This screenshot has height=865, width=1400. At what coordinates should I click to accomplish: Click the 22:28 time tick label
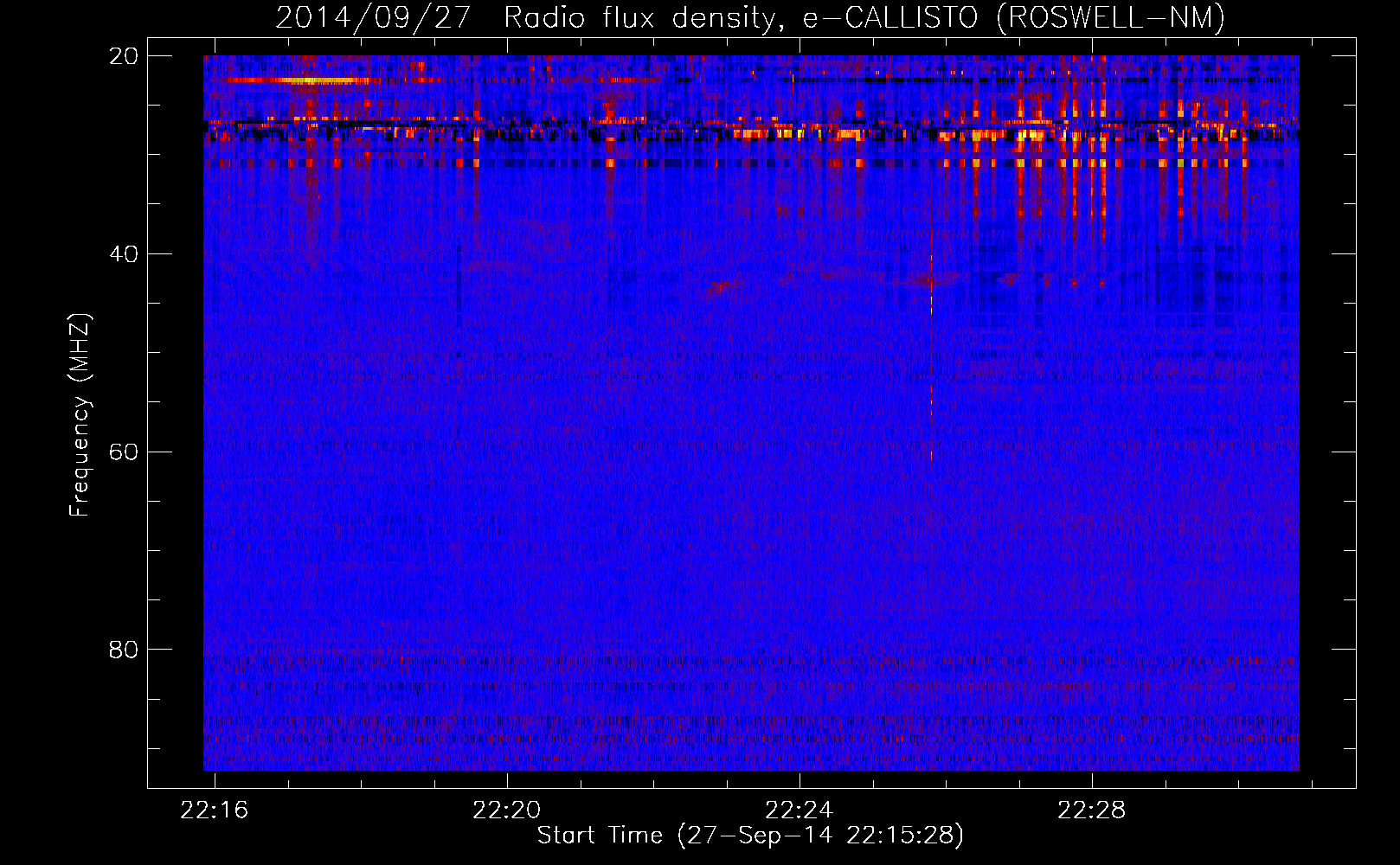1092,811
